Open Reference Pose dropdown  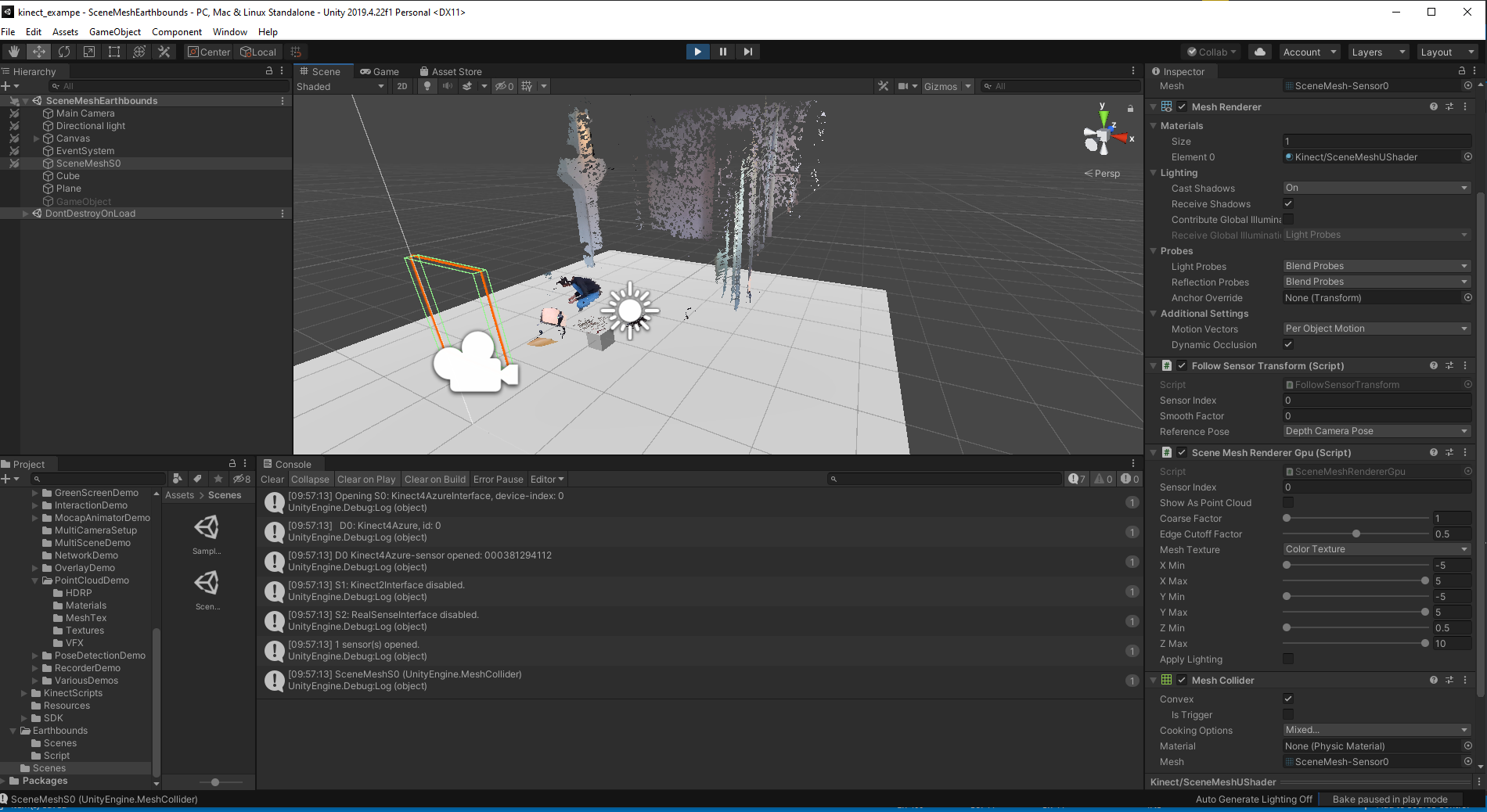coord(1377,431)
